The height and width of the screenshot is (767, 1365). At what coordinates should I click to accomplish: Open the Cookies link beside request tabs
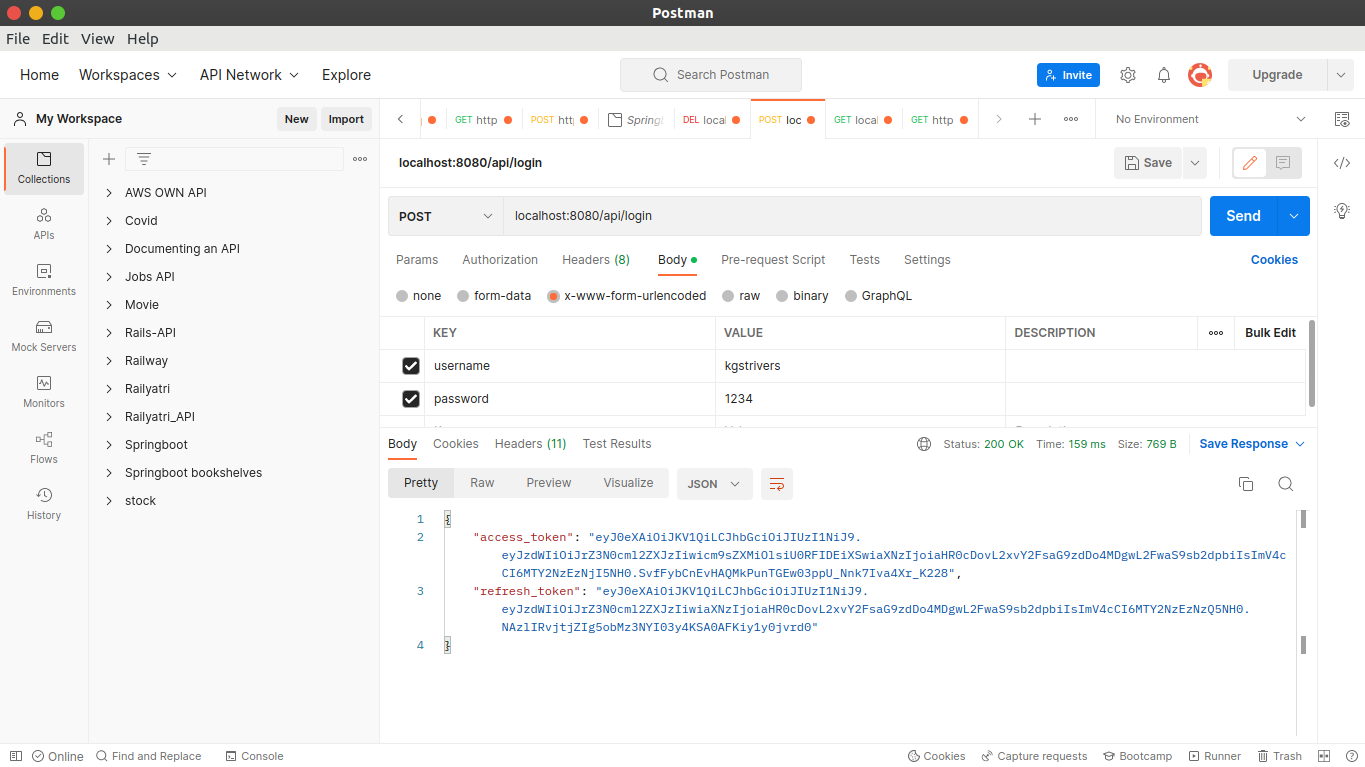[x=1274, y=260]
